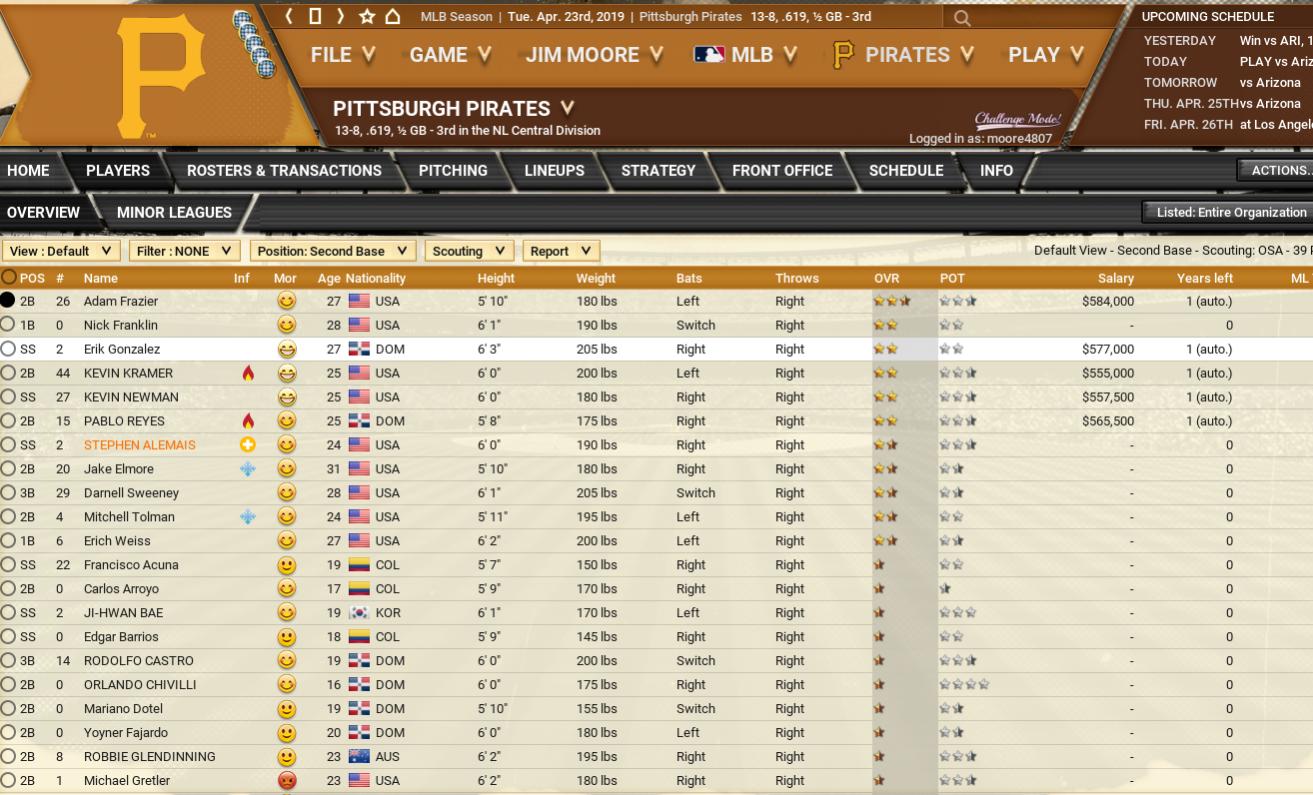Open the Scouting dropdown
1313x795 pixels.
click(469, 251)
